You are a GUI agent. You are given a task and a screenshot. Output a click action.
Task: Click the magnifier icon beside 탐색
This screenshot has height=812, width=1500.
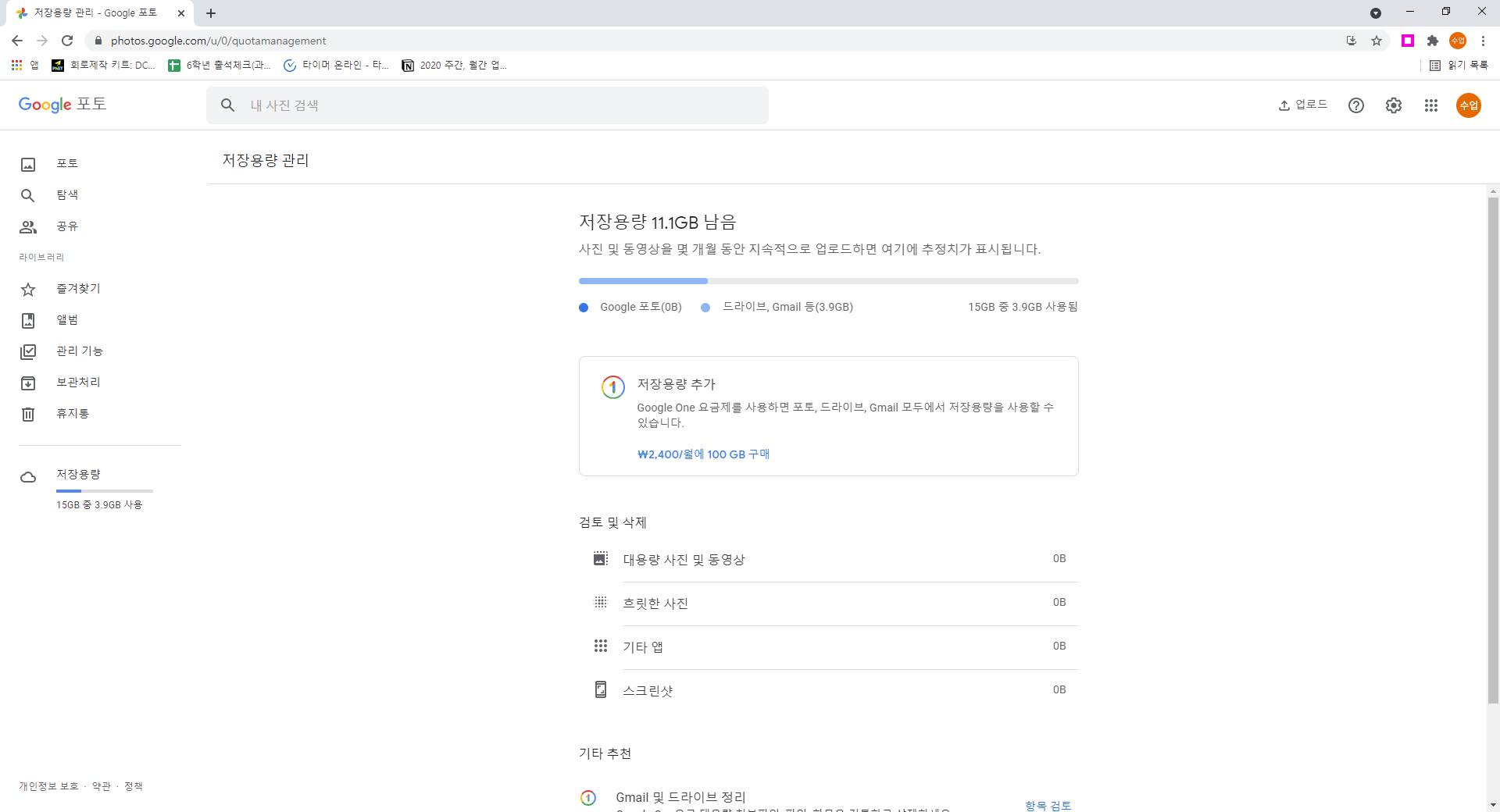point(28,195)
